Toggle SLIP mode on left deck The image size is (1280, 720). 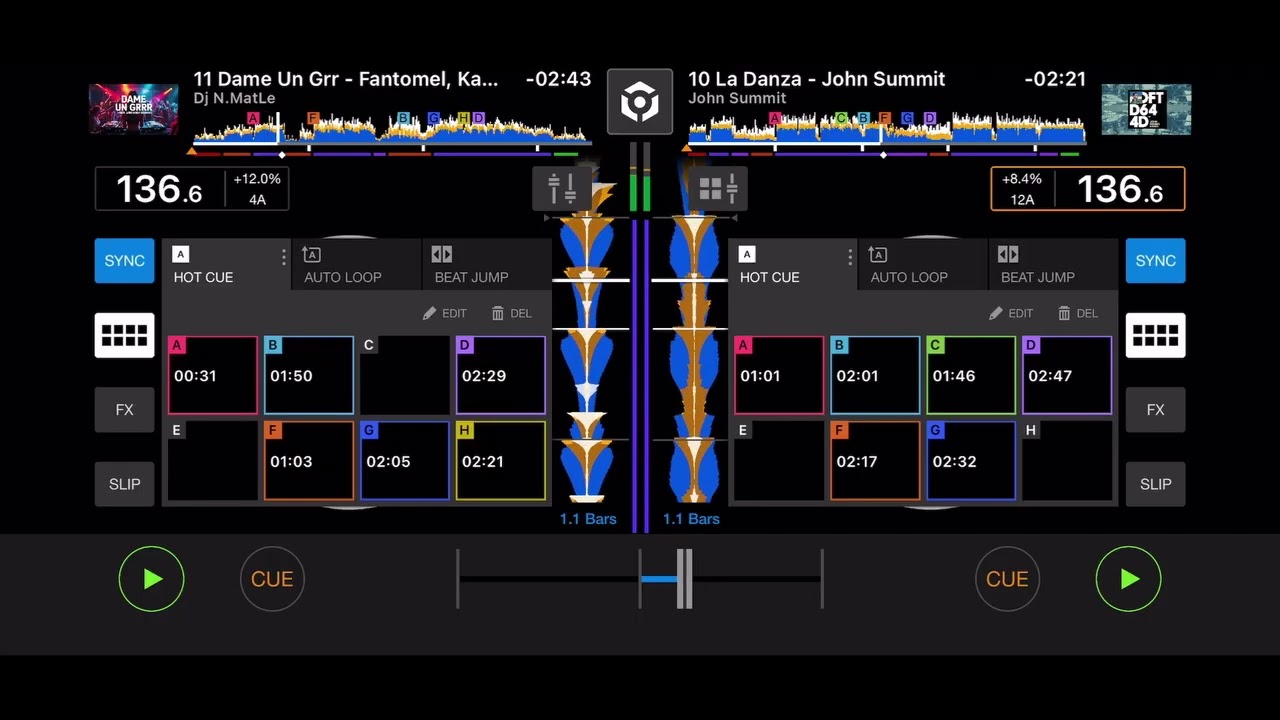point(125,484)
